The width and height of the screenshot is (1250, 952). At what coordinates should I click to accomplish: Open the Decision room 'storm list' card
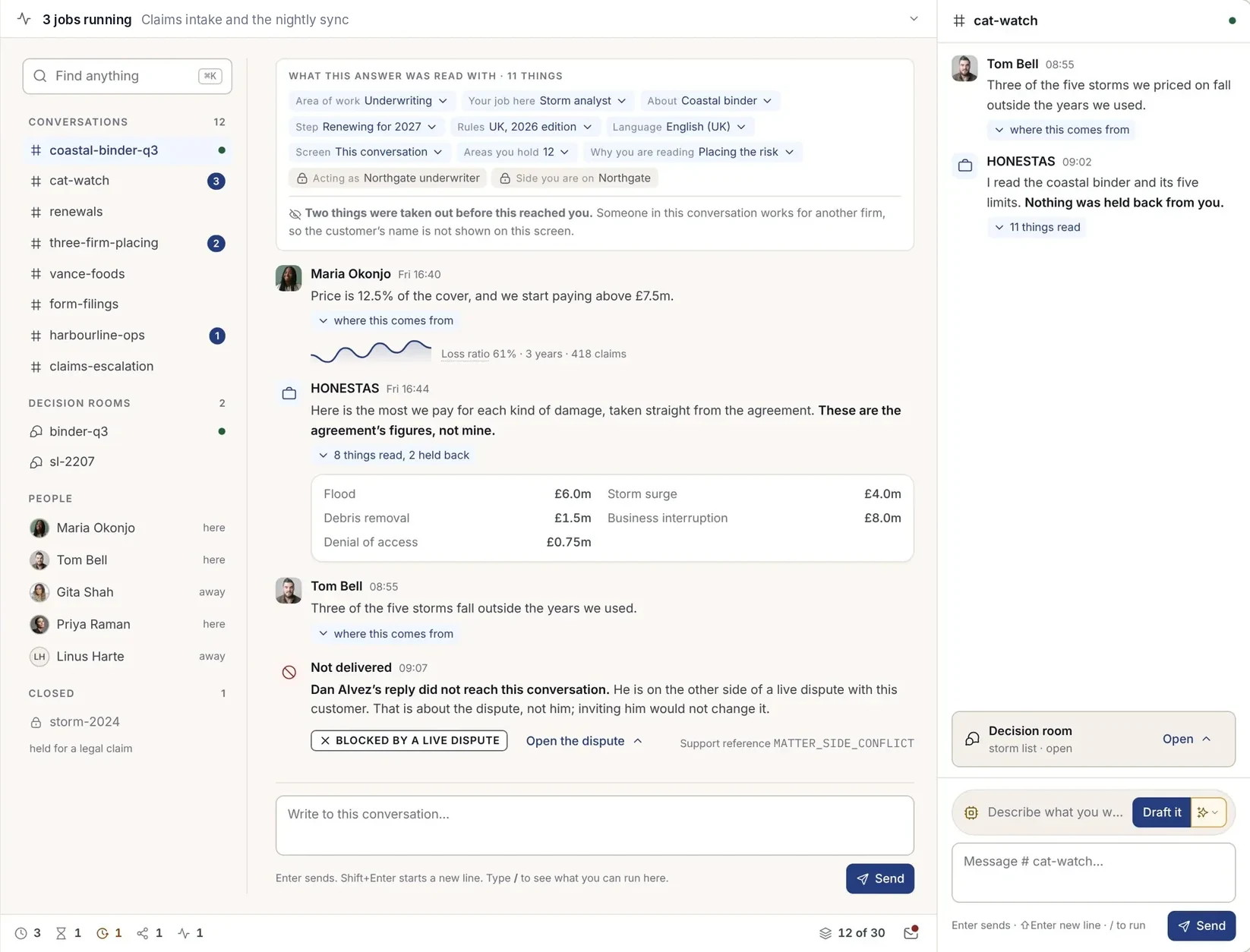[x=1094, y=739]
